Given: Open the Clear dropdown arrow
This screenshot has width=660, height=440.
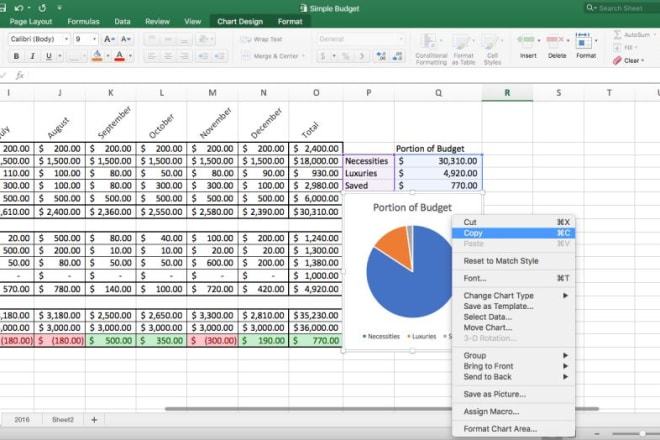Looking at the screenshot, I should click(x=643, y=61).
